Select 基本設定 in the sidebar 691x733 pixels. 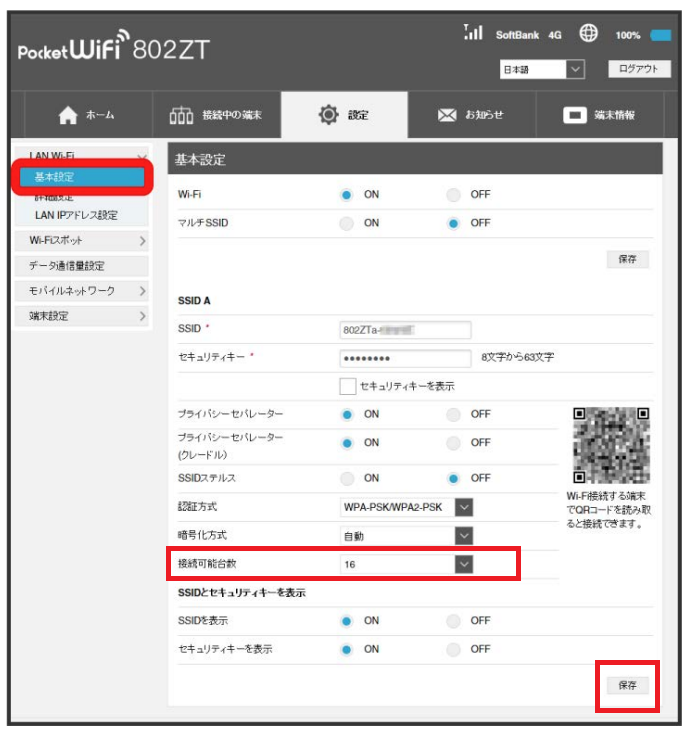coord(82,177)
